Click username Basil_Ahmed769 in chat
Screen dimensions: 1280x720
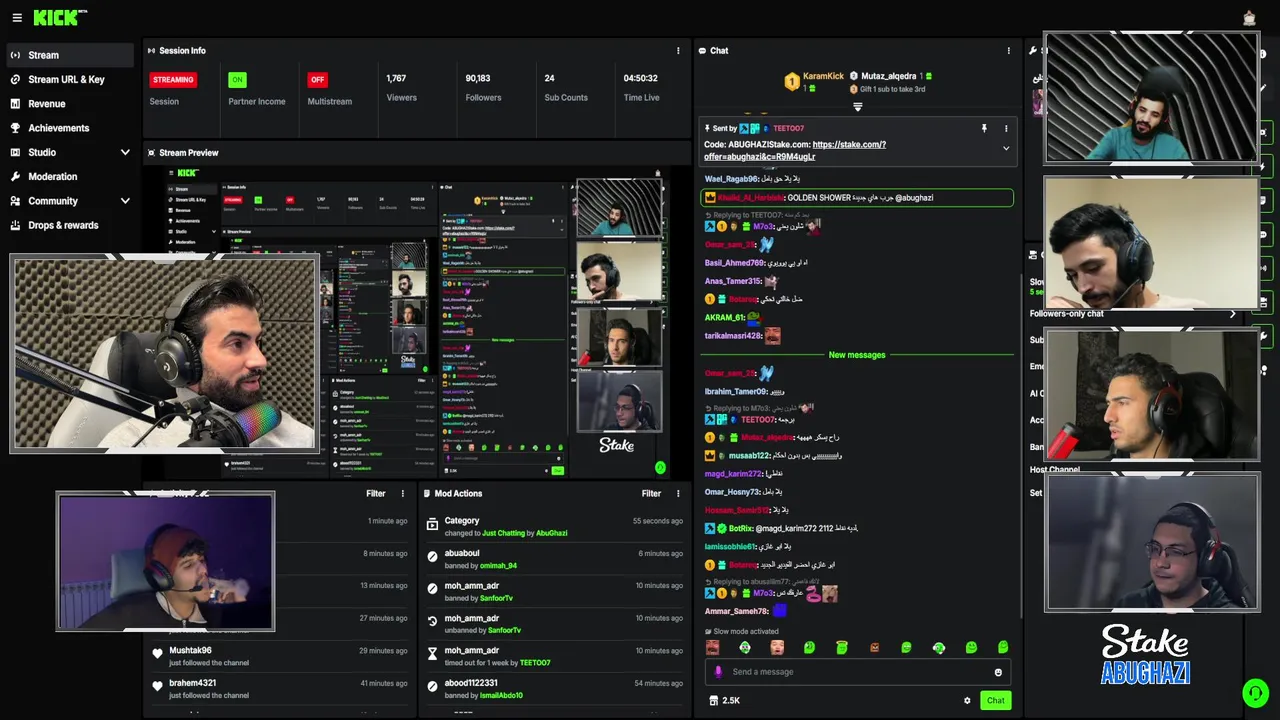pyautogui.click(x=734, y=263)
